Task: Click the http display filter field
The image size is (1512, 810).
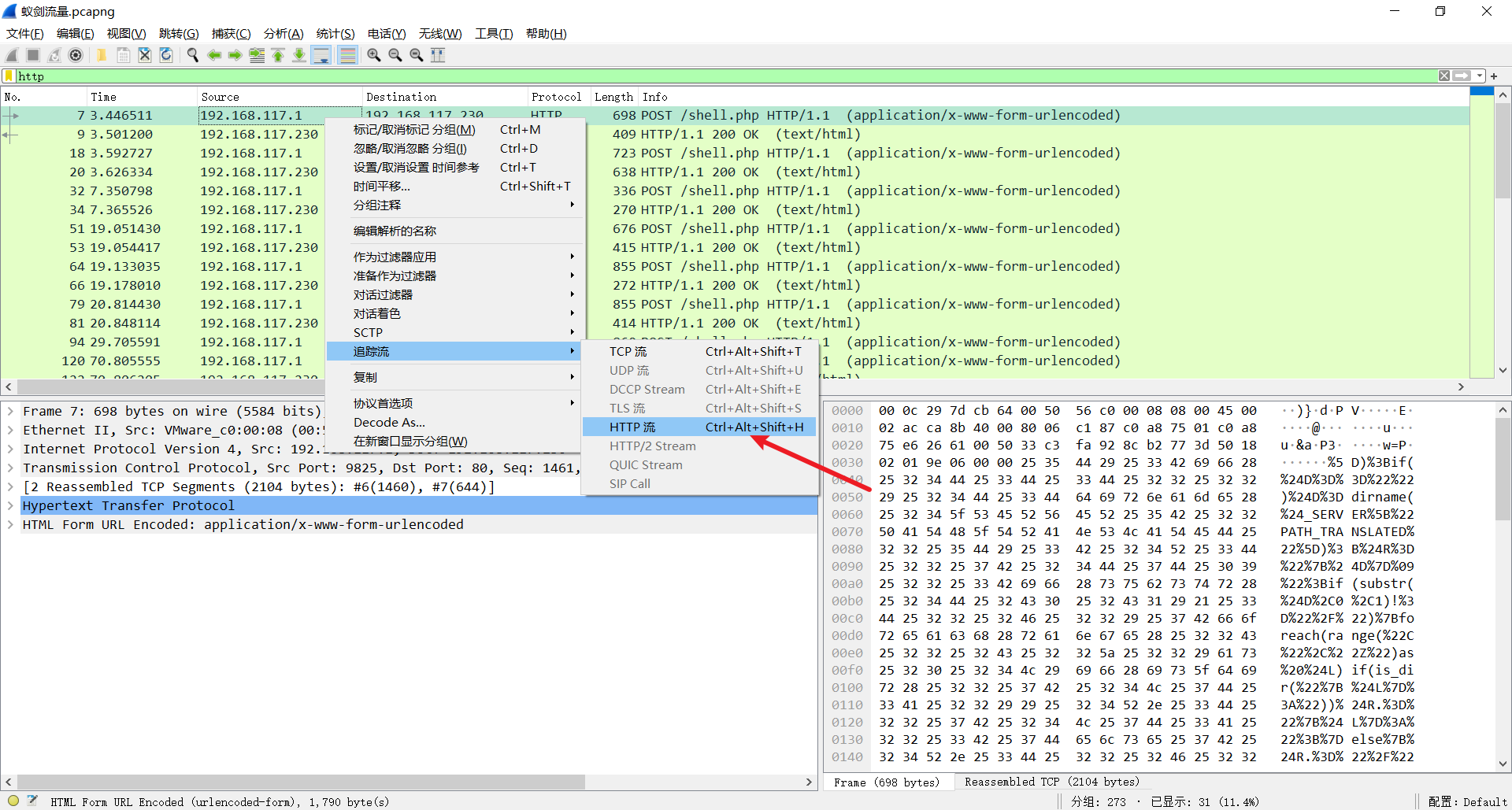Action: 709,76
